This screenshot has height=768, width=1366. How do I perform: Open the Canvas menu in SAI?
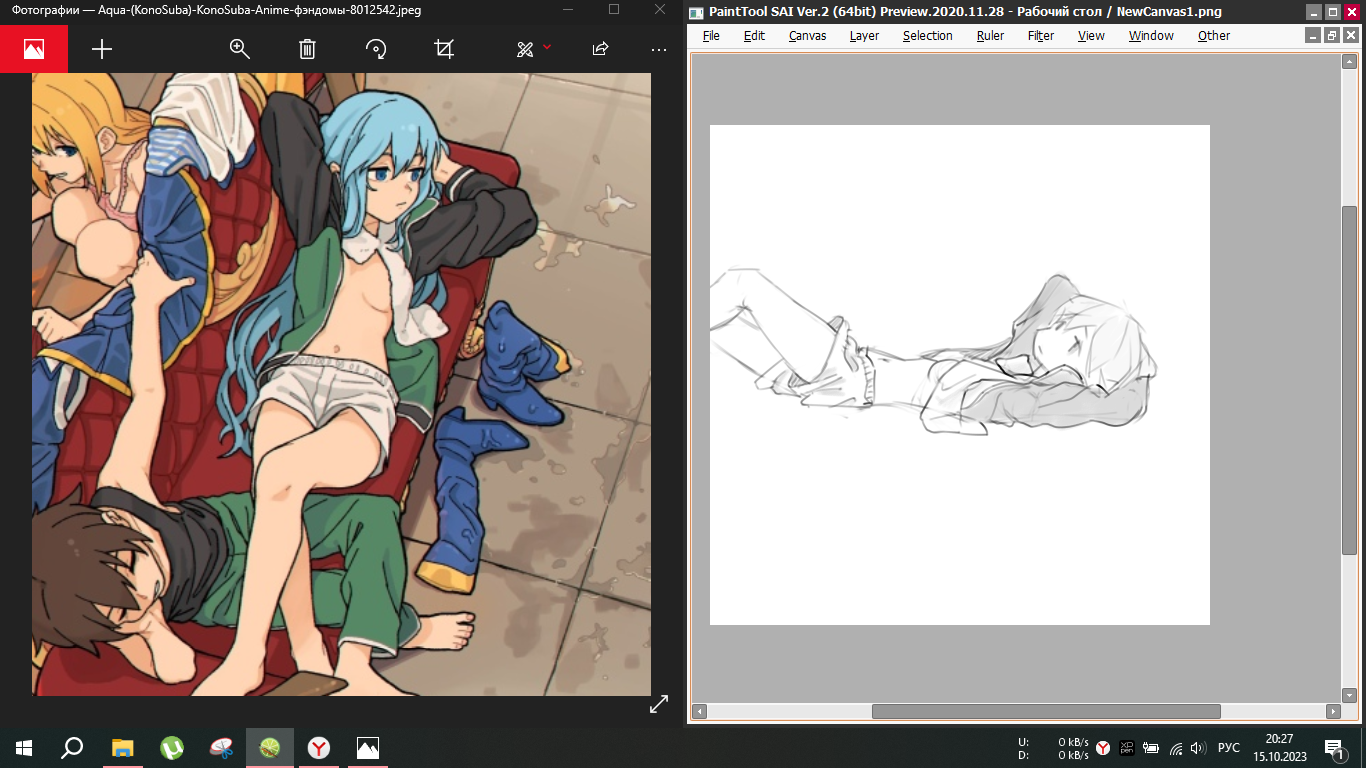click(807, 35)
